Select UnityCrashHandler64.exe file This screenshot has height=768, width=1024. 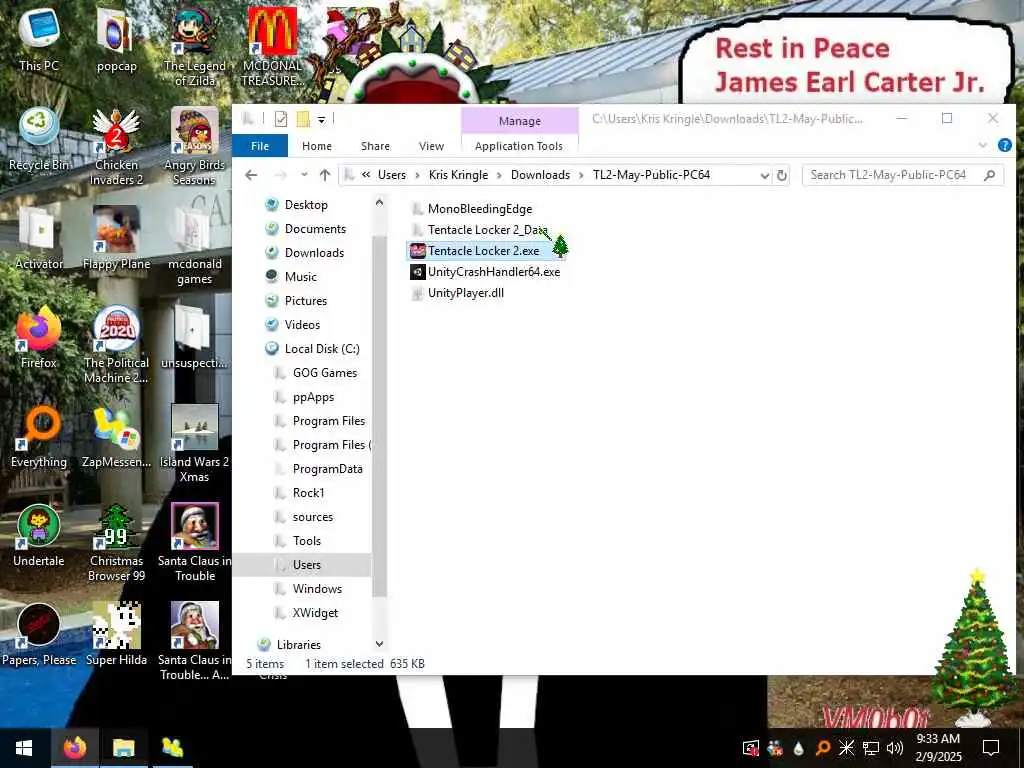pos(485,272)
